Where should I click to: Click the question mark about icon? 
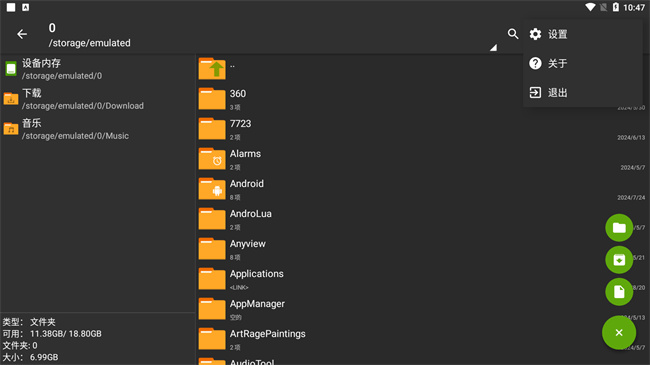(535, 63)
